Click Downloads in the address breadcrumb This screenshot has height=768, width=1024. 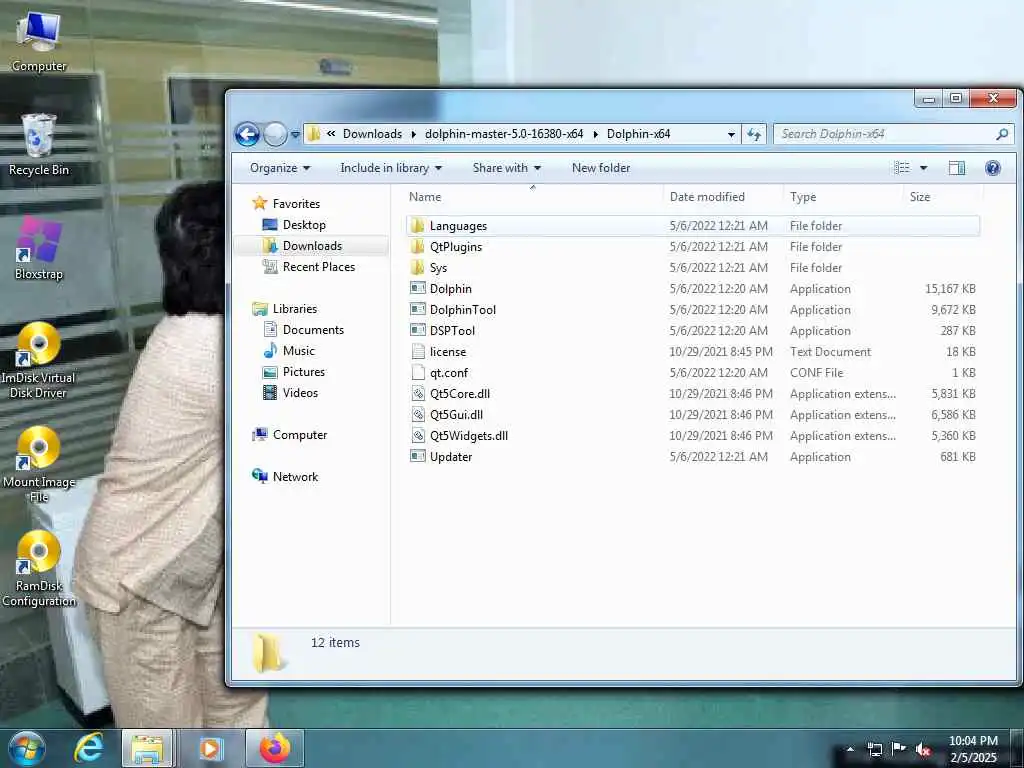372,134
